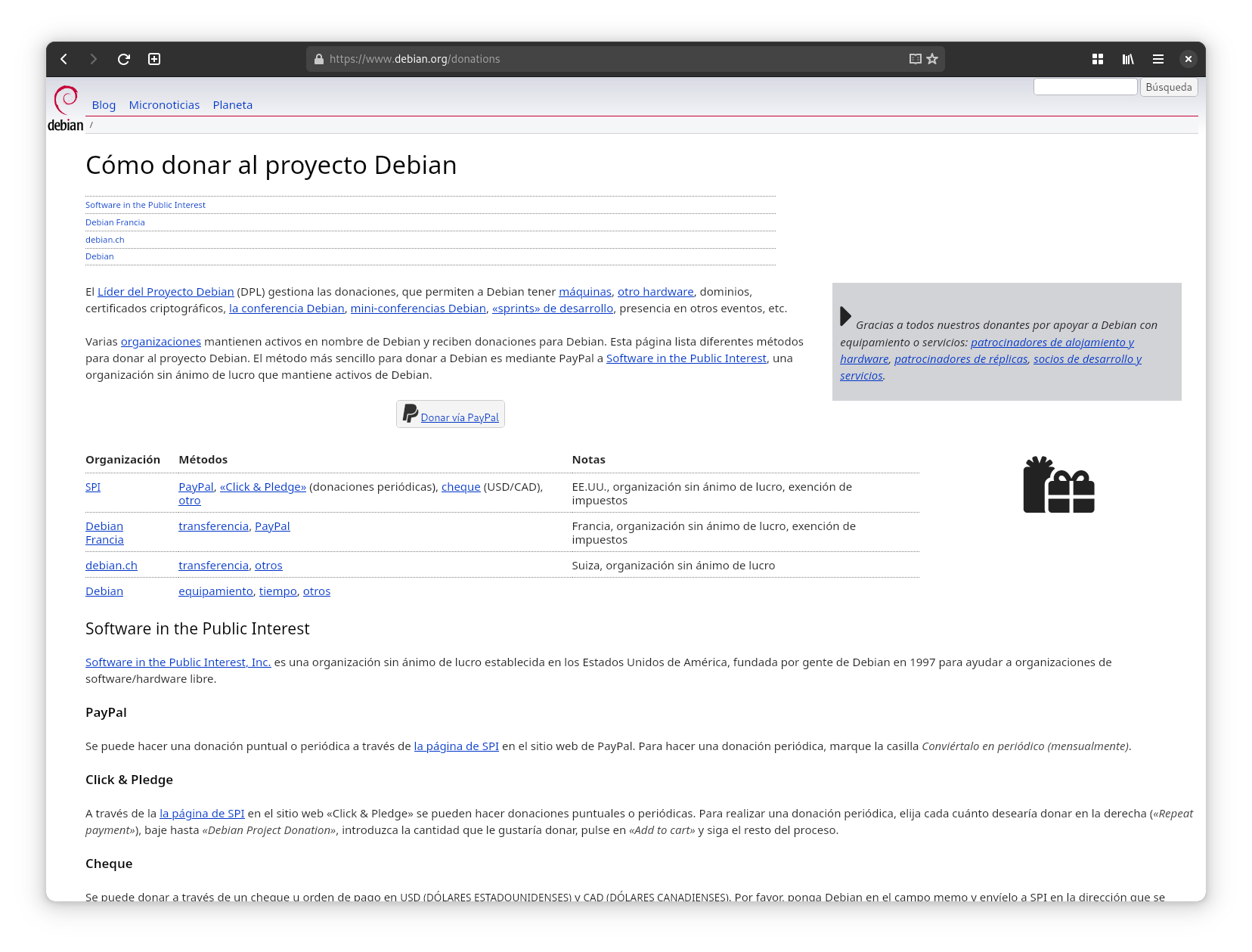Jump to Debian entry in contents list
This screenshot has height=952, width=1252.
click(100, 256)
